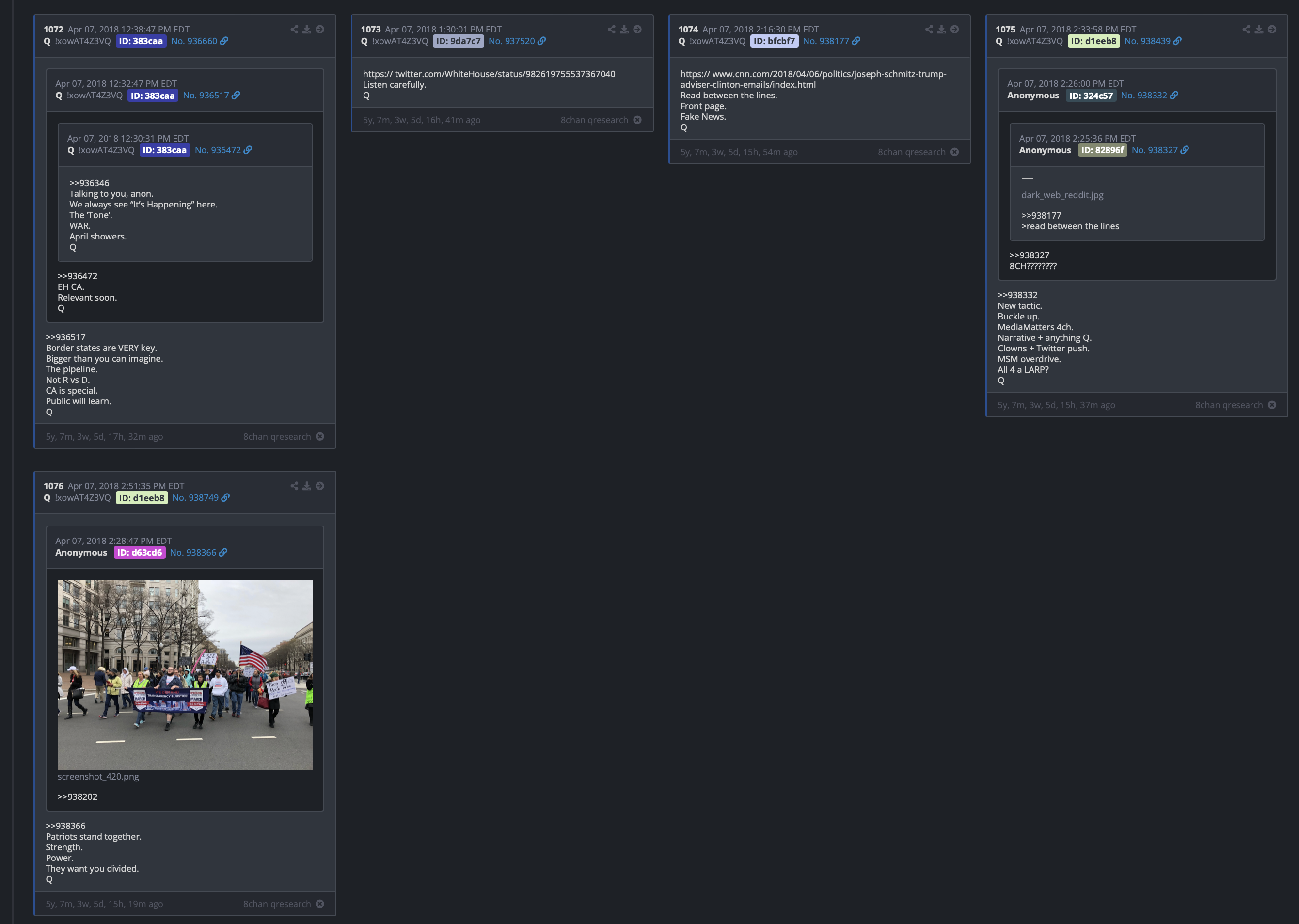Open link No. 936517
The height and width of the screenshot is (924, 1299).
211,96
